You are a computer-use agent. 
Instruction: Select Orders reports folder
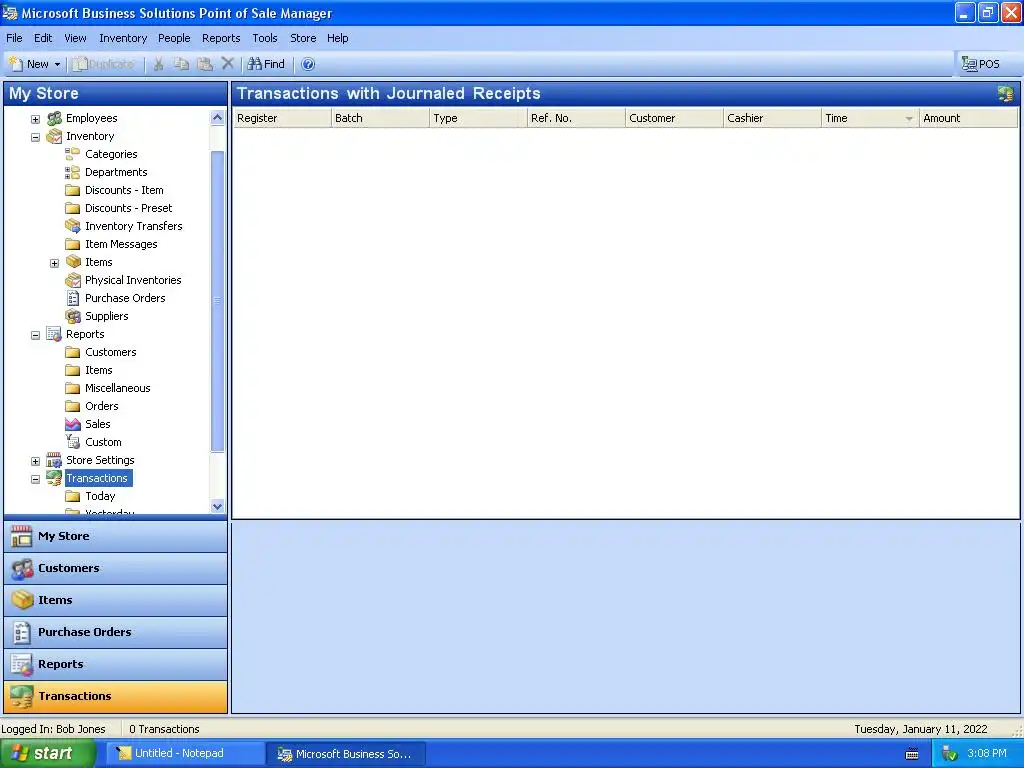[102, 406]
